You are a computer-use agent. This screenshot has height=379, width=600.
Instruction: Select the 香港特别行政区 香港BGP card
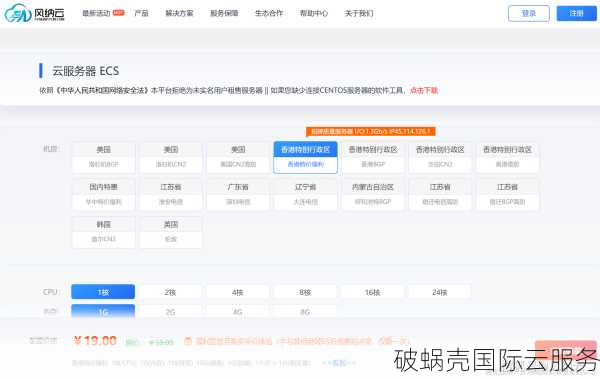tap(373, 157)
